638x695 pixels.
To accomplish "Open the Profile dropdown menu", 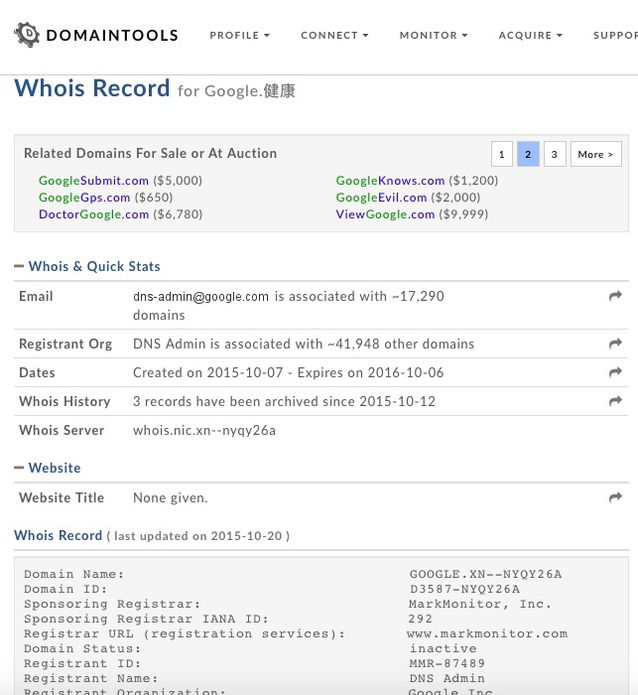I will pos(239,36).
